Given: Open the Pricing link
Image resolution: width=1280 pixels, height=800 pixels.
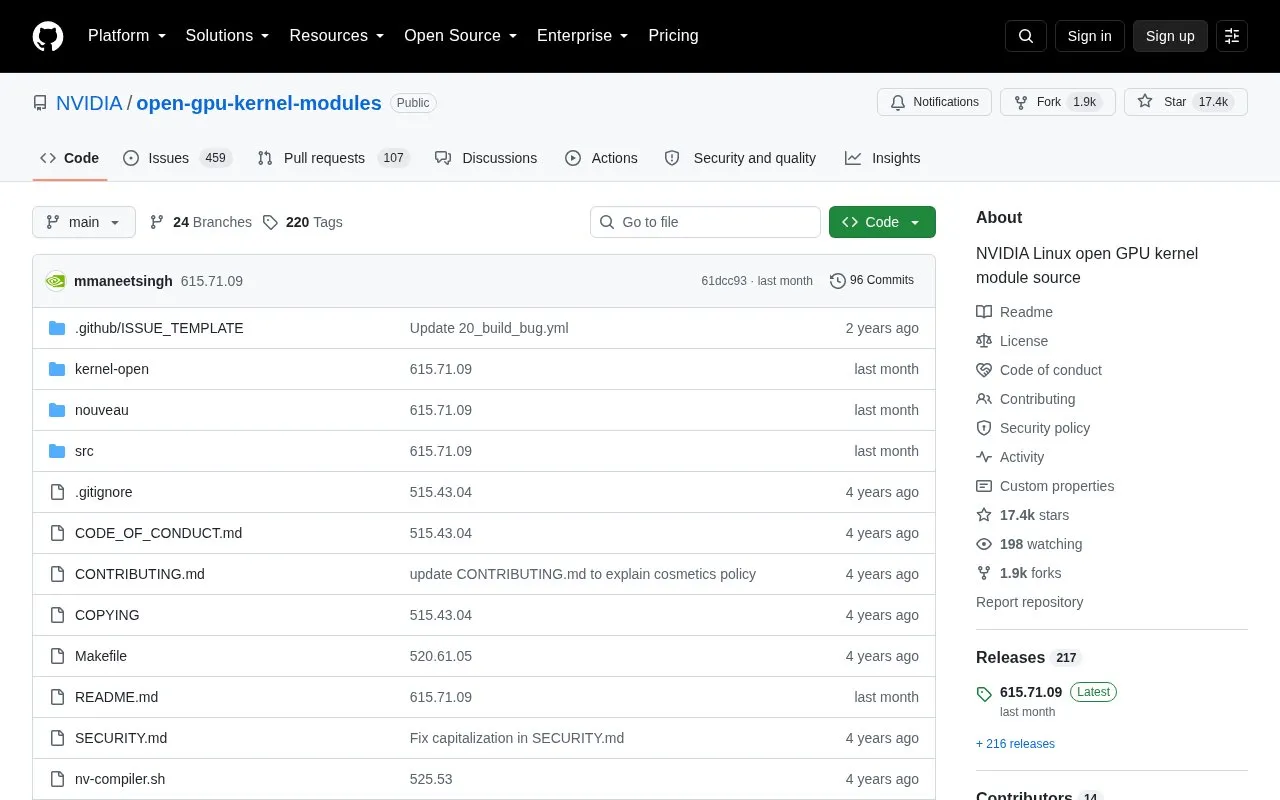Looking at the screenshot, I should [673, 36].
